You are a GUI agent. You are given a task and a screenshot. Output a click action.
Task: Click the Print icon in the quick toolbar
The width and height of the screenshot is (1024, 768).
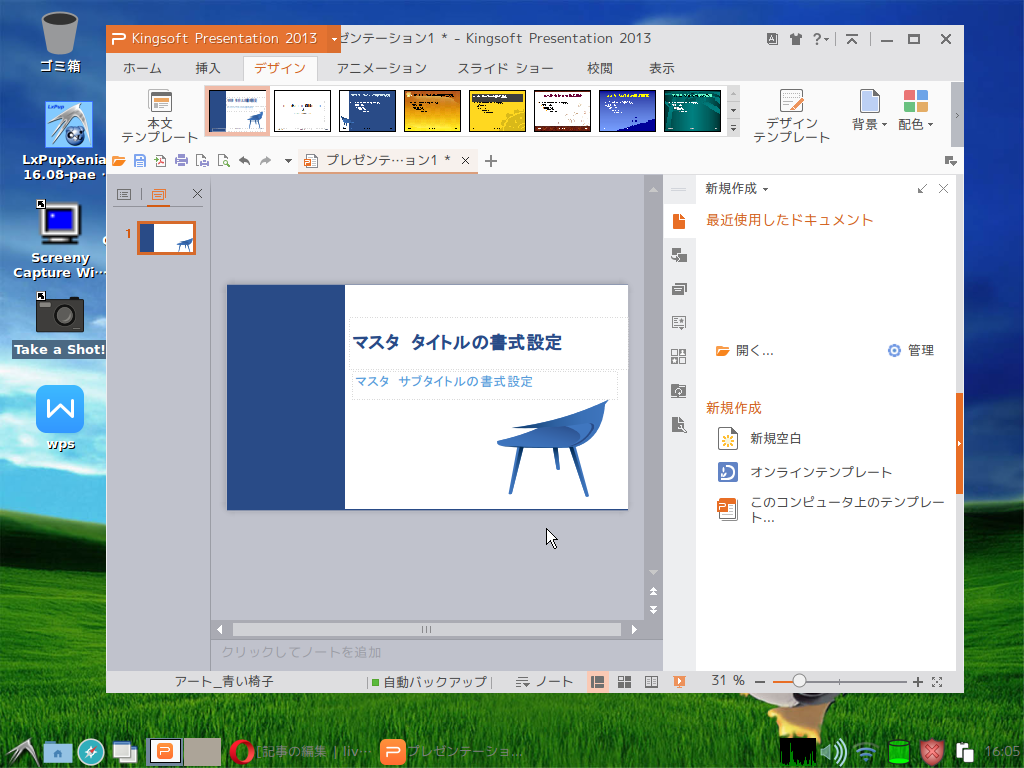(x=182, y=161)
